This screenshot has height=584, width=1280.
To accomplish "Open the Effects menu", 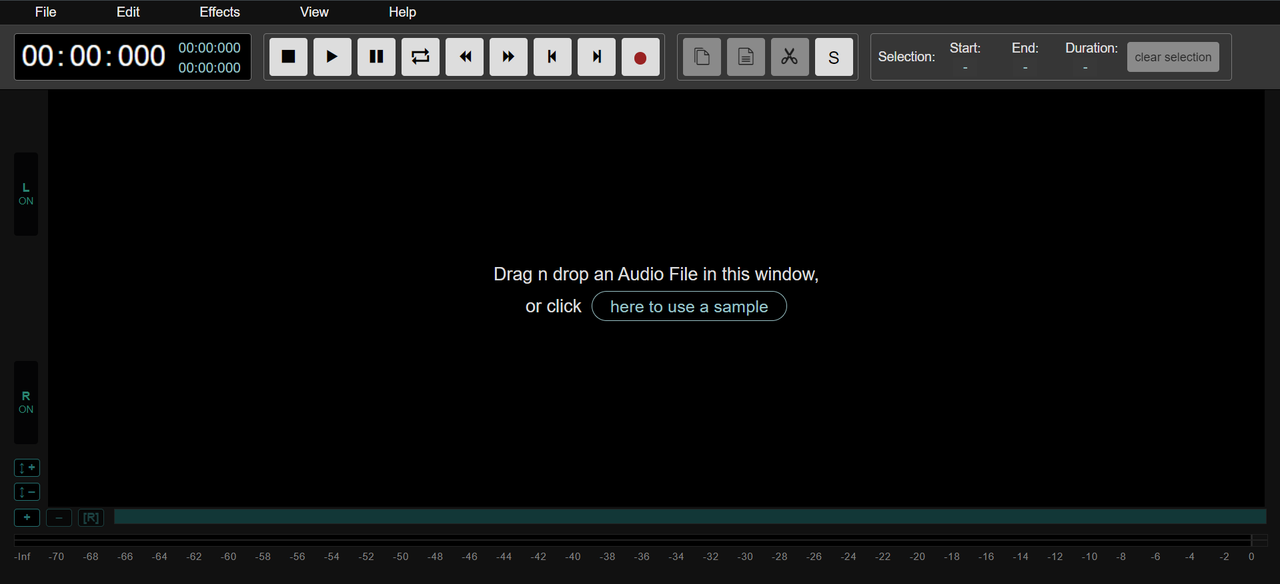I will click(220, 12).
